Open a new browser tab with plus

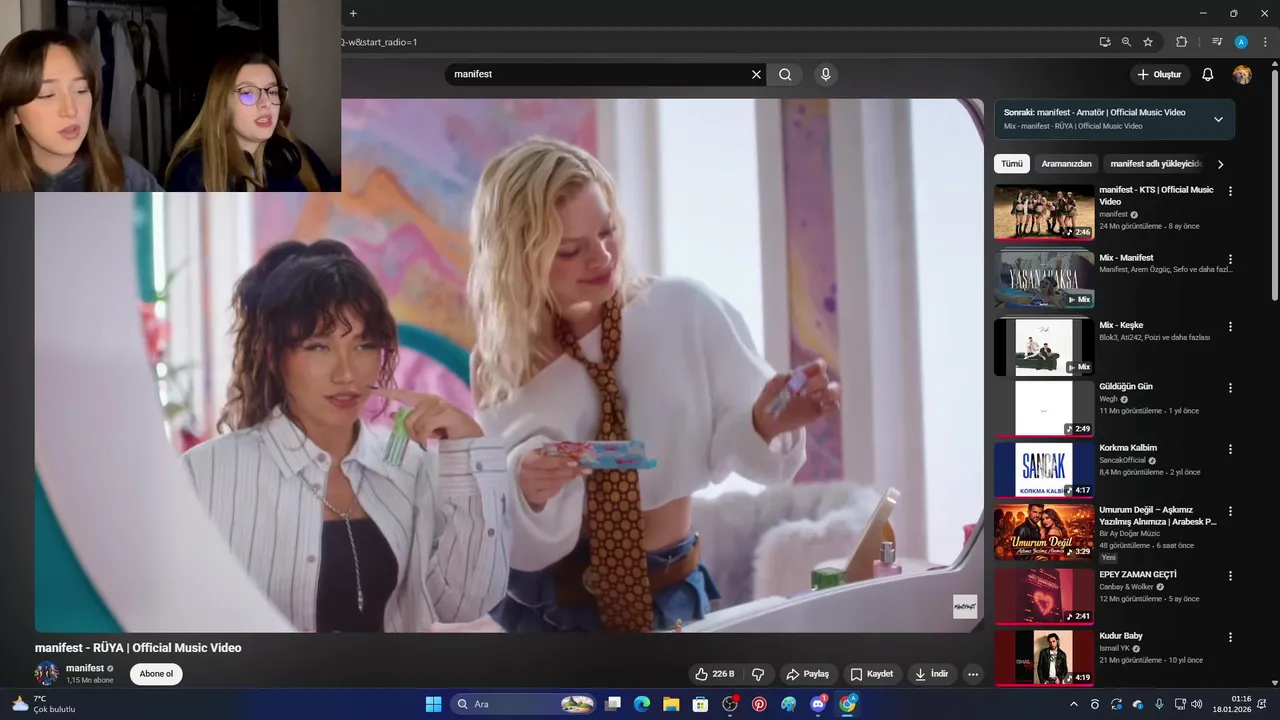pyautogui.click(x=353, y=13)
